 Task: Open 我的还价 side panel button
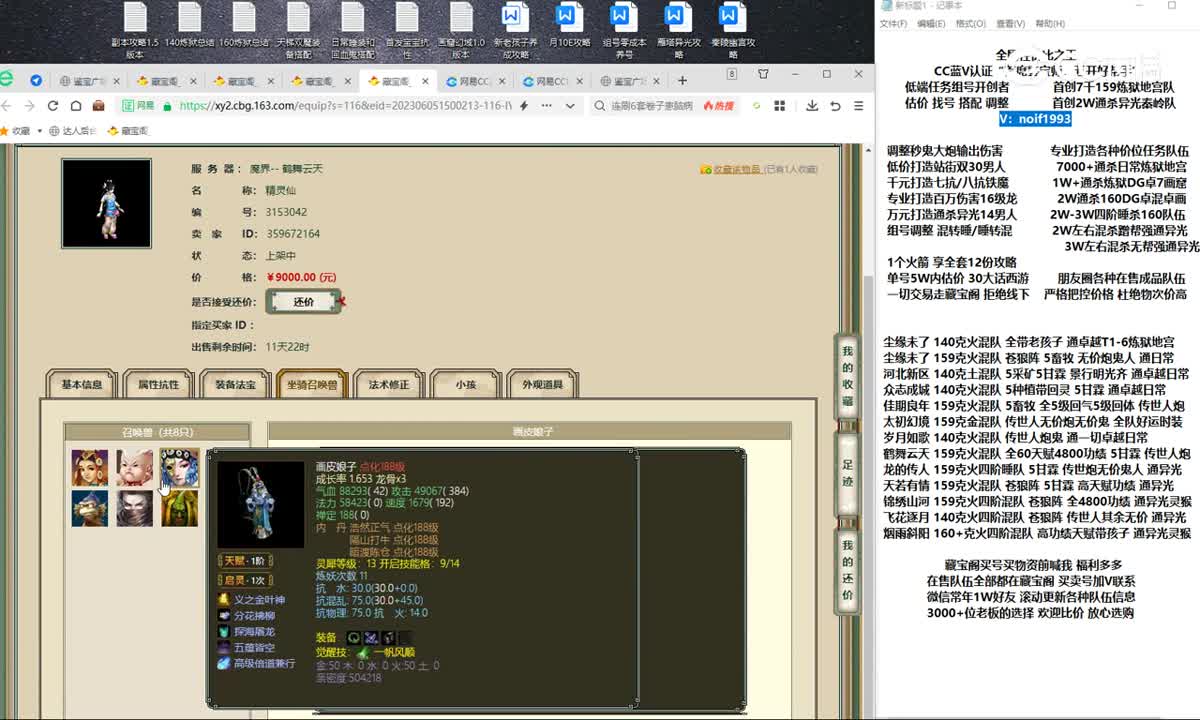click(847, 570)
